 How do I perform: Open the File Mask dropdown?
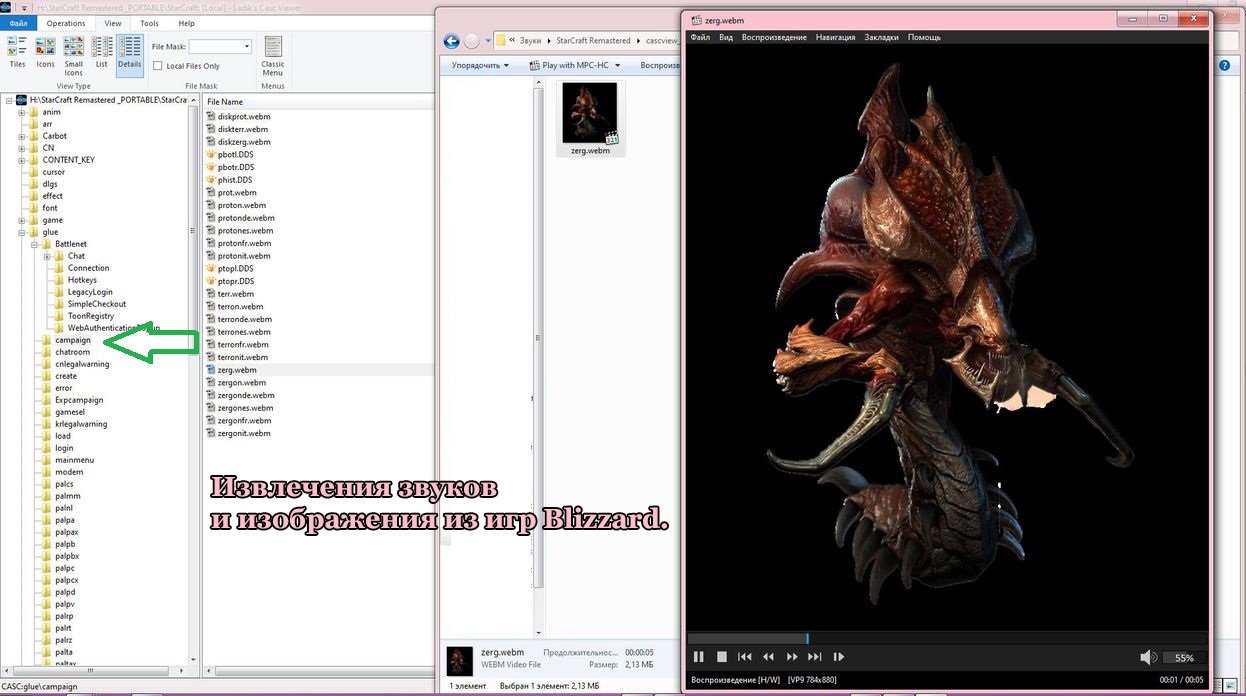click(247, 46)
